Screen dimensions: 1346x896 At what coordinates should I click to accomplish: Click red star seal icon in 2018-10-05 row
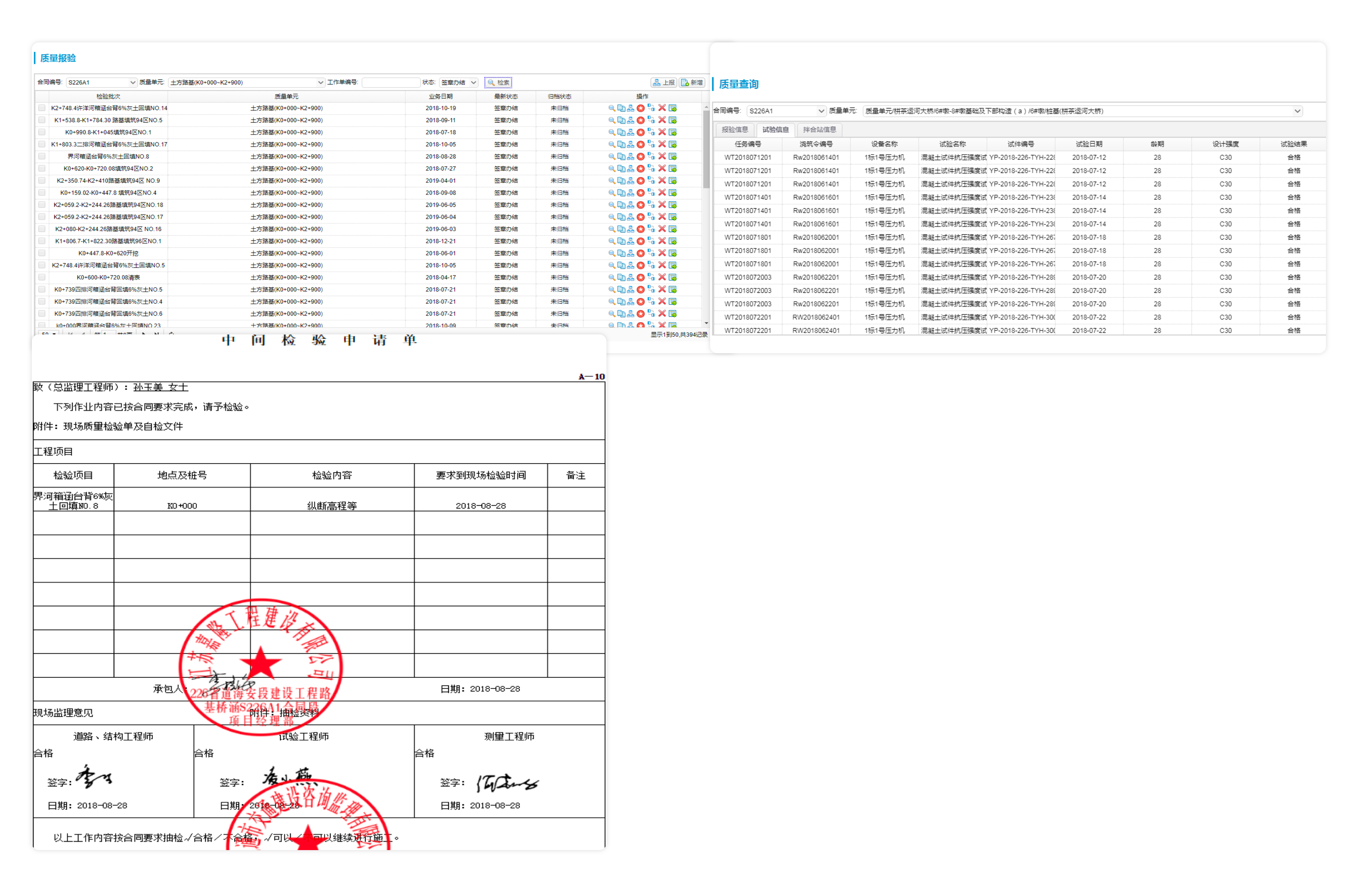click(x=641, y=144)
